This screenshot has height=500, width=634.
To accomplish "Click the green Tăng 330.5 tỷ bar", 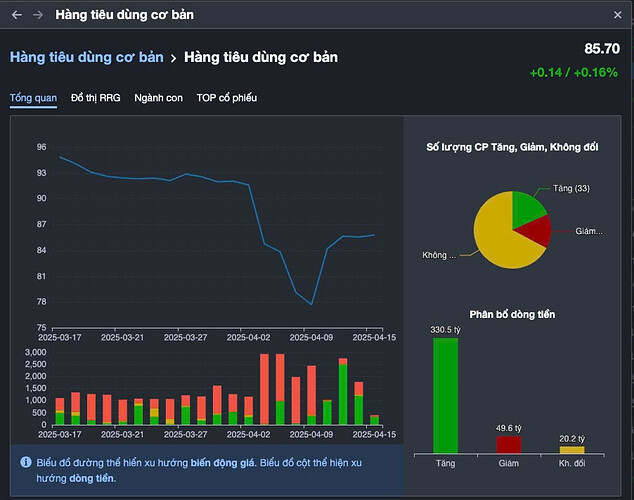I will click(x=445, y=395).
